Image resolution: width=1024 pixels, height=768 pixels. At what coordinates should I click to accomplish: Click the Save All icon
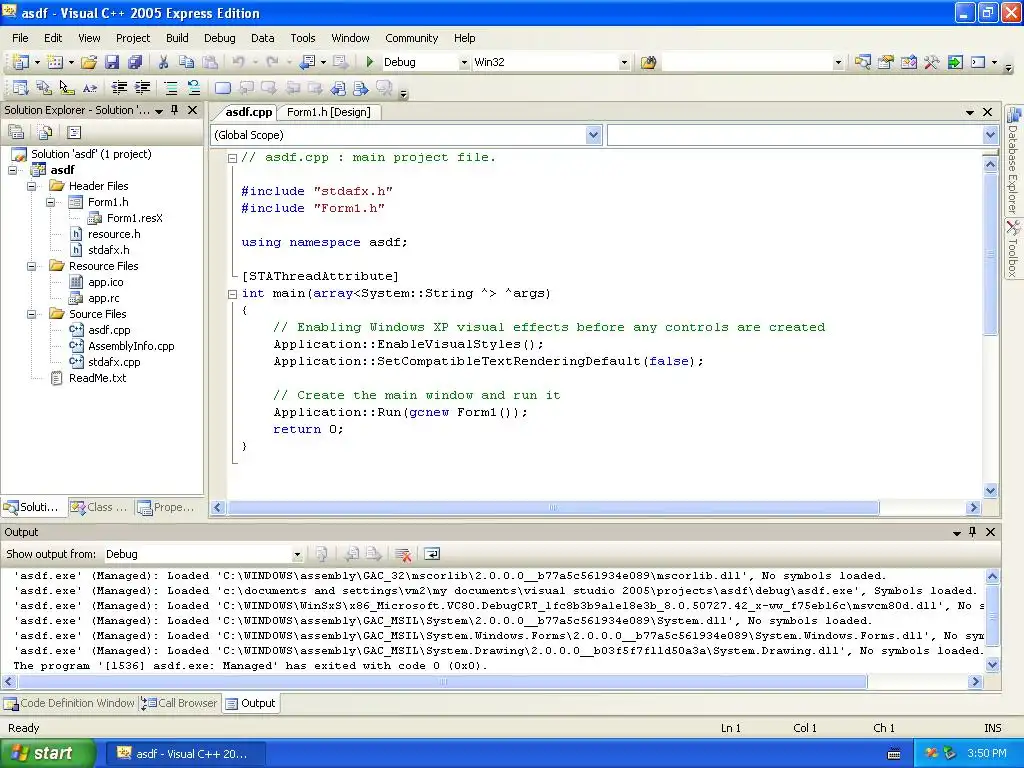pos(135,62)
